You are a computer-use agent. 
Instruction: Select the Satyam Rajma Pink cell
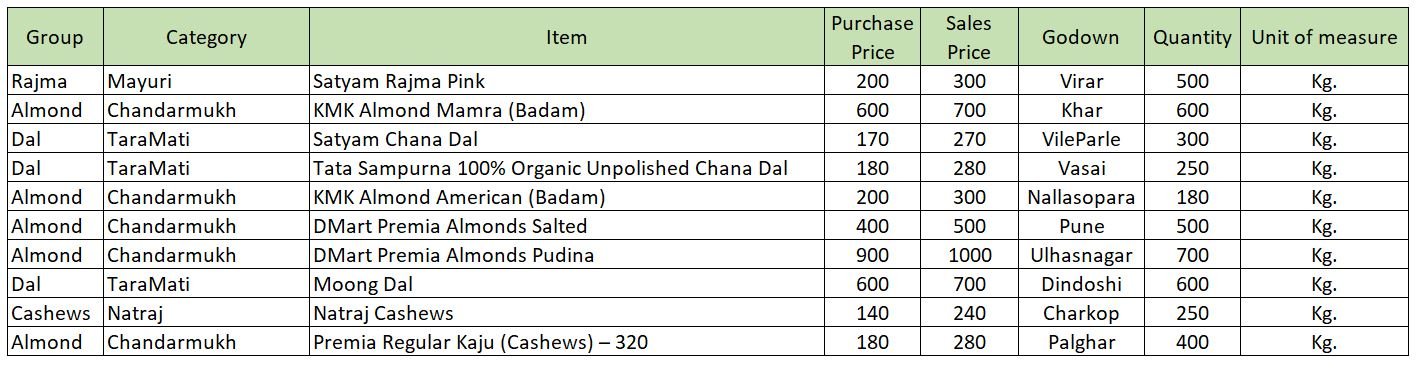click(567, 81)
